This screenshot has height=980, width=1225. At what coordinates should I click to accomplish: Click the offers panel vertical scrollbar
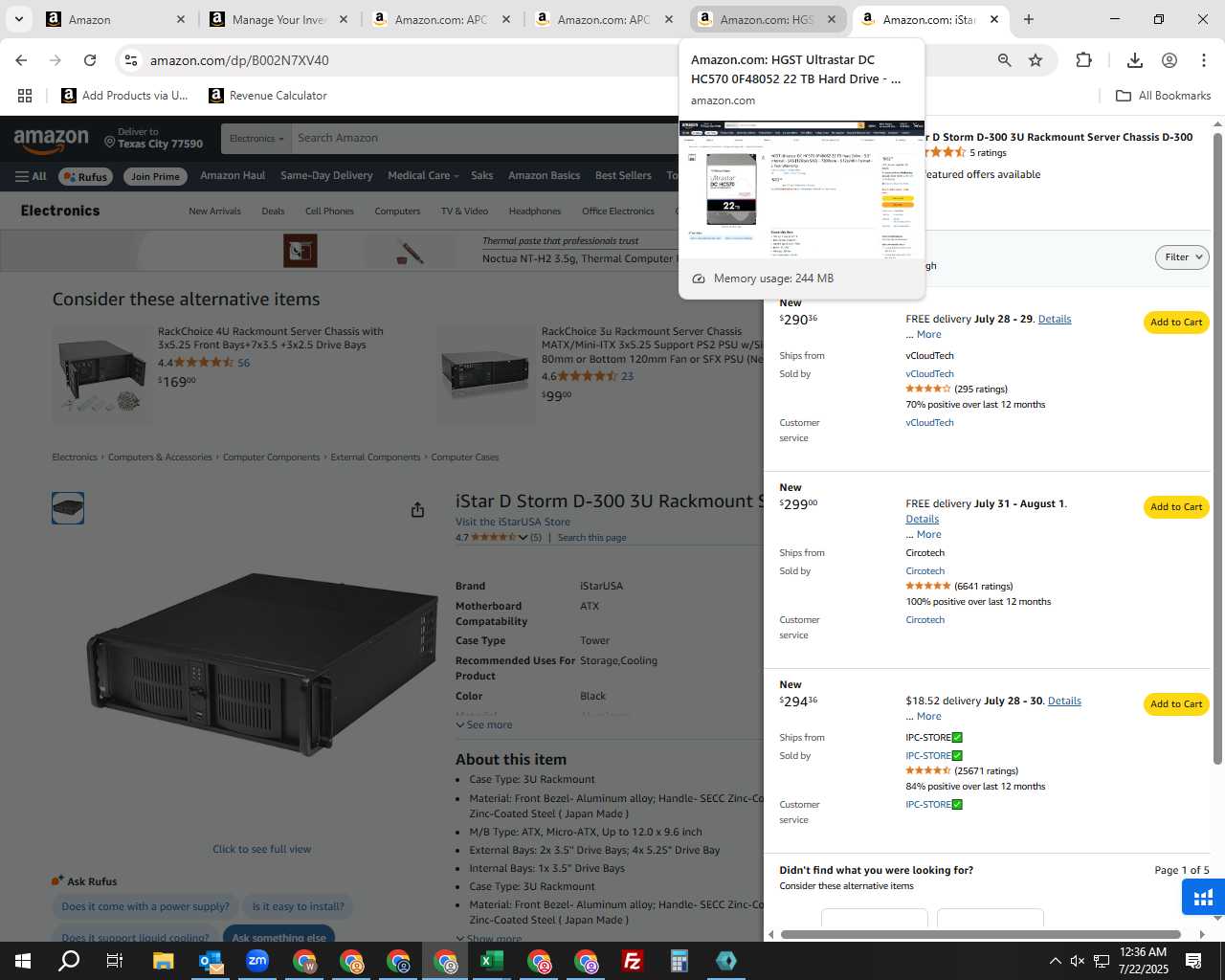click(1217, 448)
